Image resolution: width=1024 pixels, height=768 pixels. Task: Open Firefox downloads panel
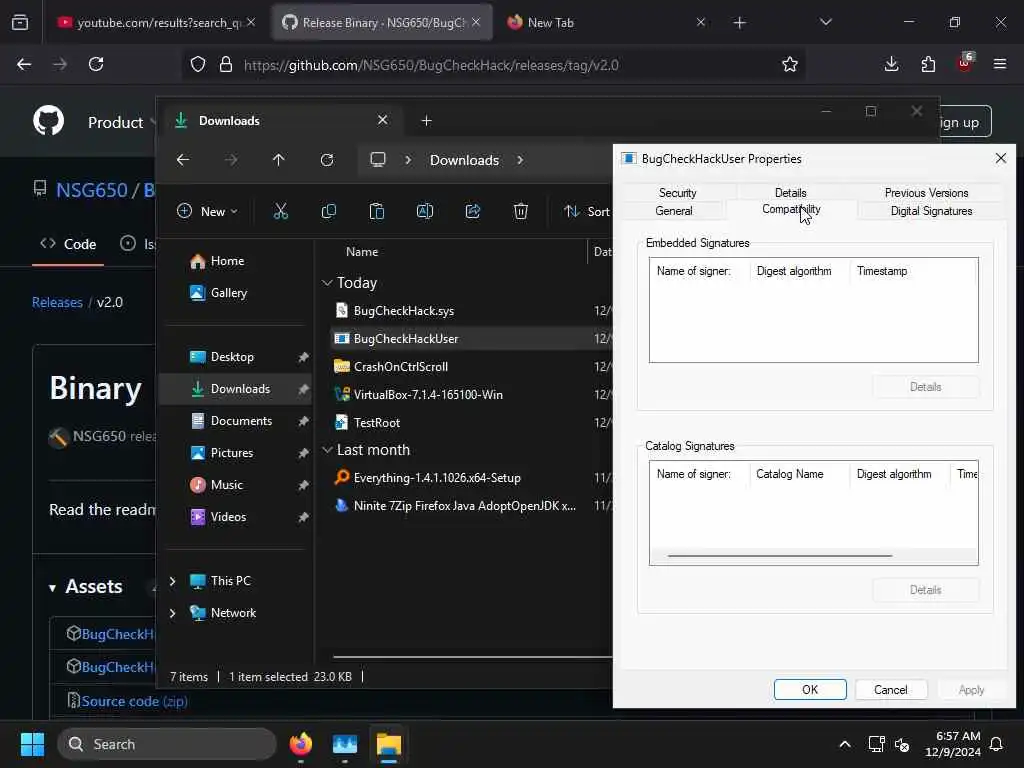coord(891,65)
